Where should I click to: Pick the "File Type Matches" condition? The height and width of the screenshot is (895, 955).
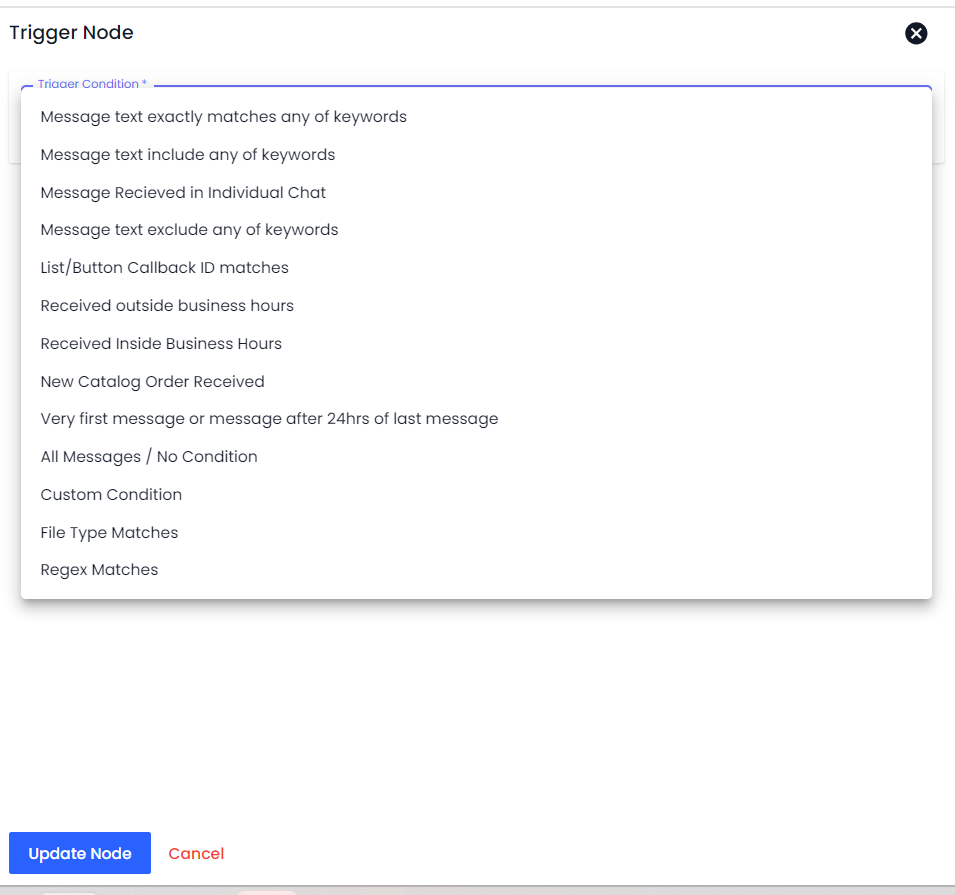tap(109, 533)
